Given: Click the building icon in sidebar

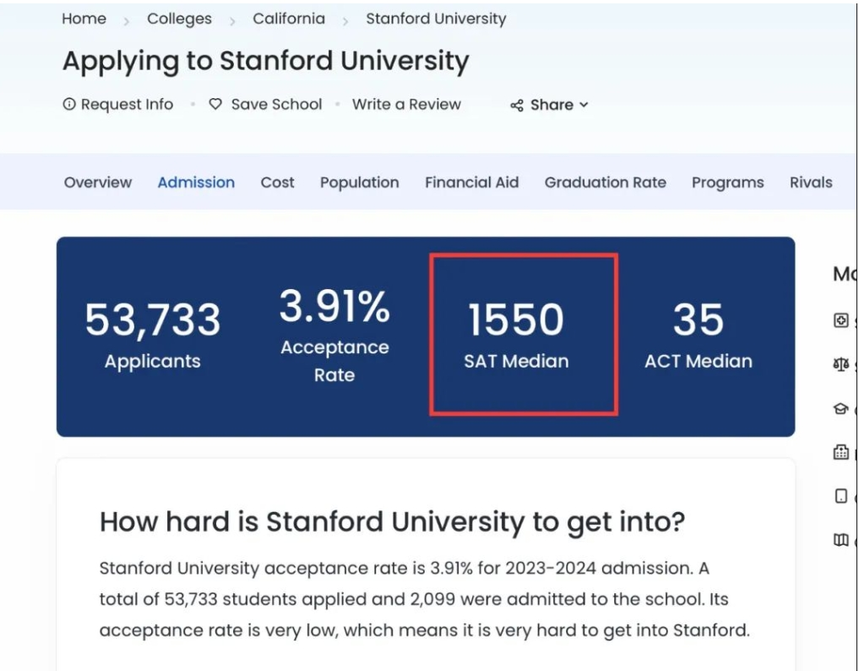Looking at the screenshot, I should pyautogui.click(x=841, y=453).
